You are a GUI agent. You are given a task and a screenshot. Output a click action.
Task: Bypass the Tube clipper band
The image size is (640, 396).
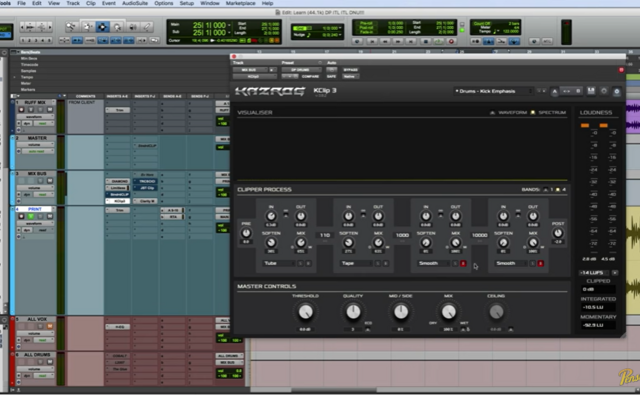coord(308,264)
